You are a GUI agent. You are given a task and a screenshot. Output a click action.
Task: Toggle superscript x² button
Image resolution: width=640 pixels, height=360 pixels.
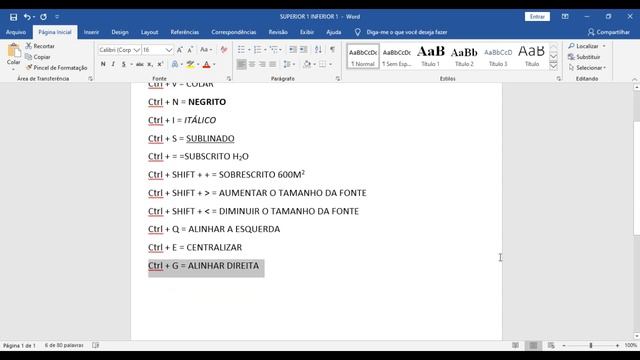(160, 64)
